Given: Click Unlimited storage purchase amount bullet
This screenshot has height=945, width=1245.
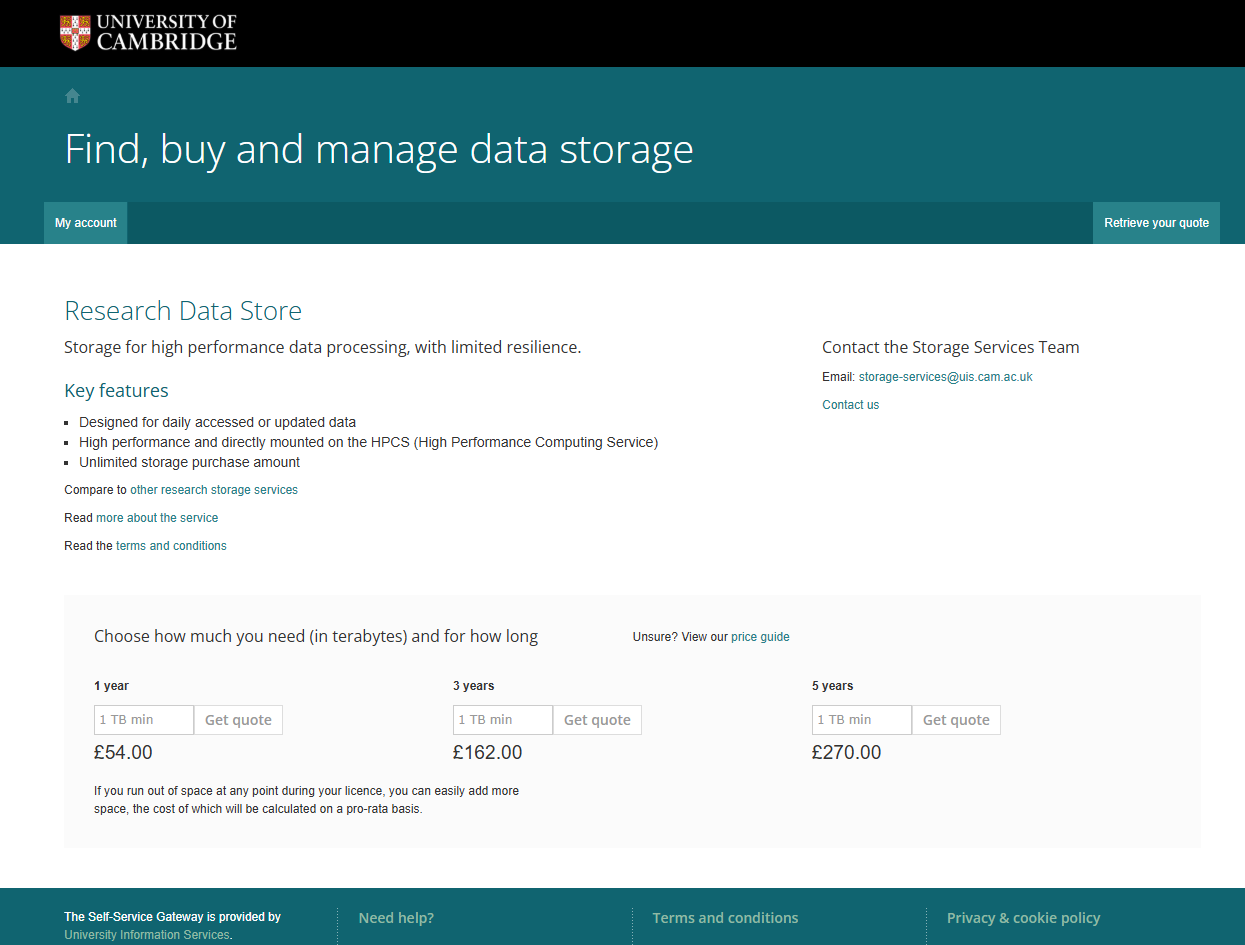Looking at the screenshot, I should (190, 462).
